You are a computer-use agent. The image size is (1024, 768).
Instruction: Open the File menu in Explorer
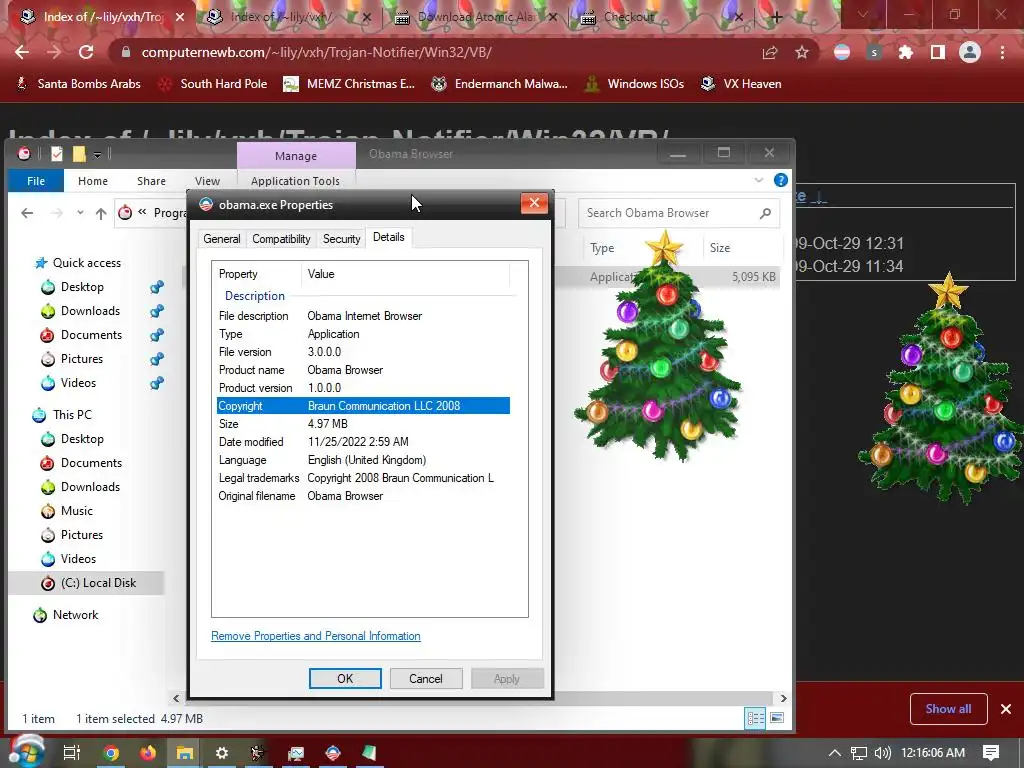[x=36, y=181]
